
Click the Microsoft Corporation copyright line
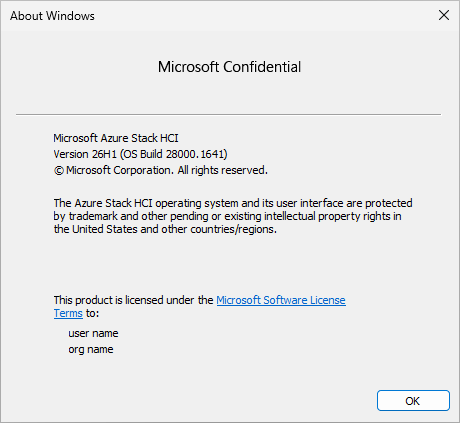tap(160, 170)
